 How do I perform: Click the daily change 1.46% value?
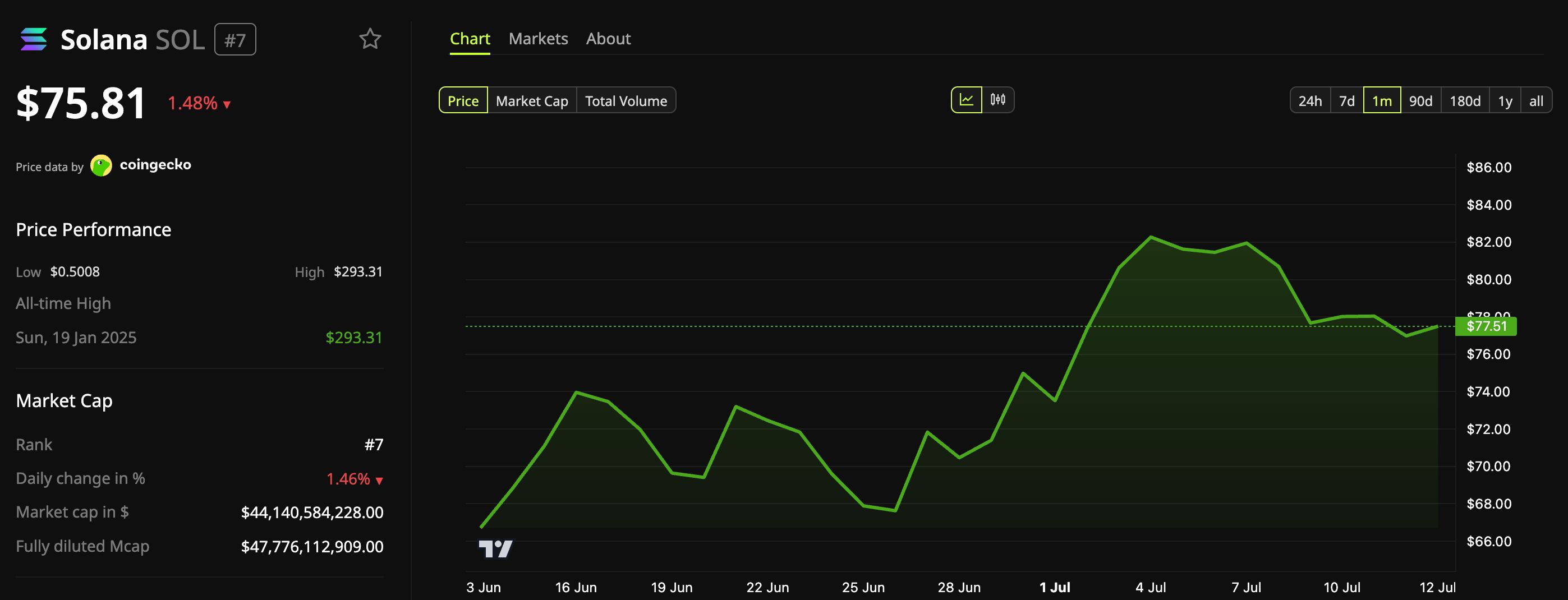(354, 479)
